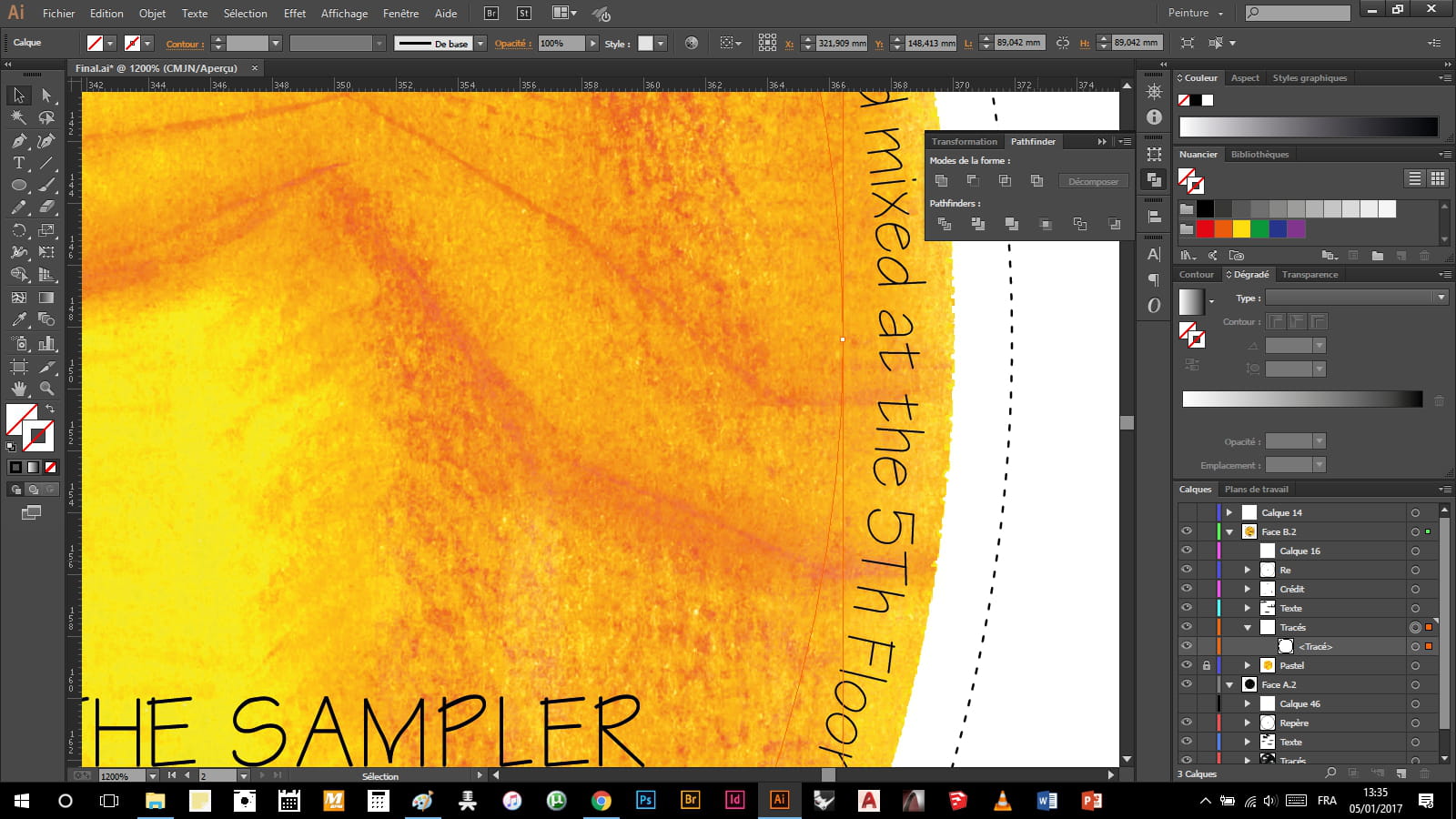Open the Affichage menu

click(344, 14)
